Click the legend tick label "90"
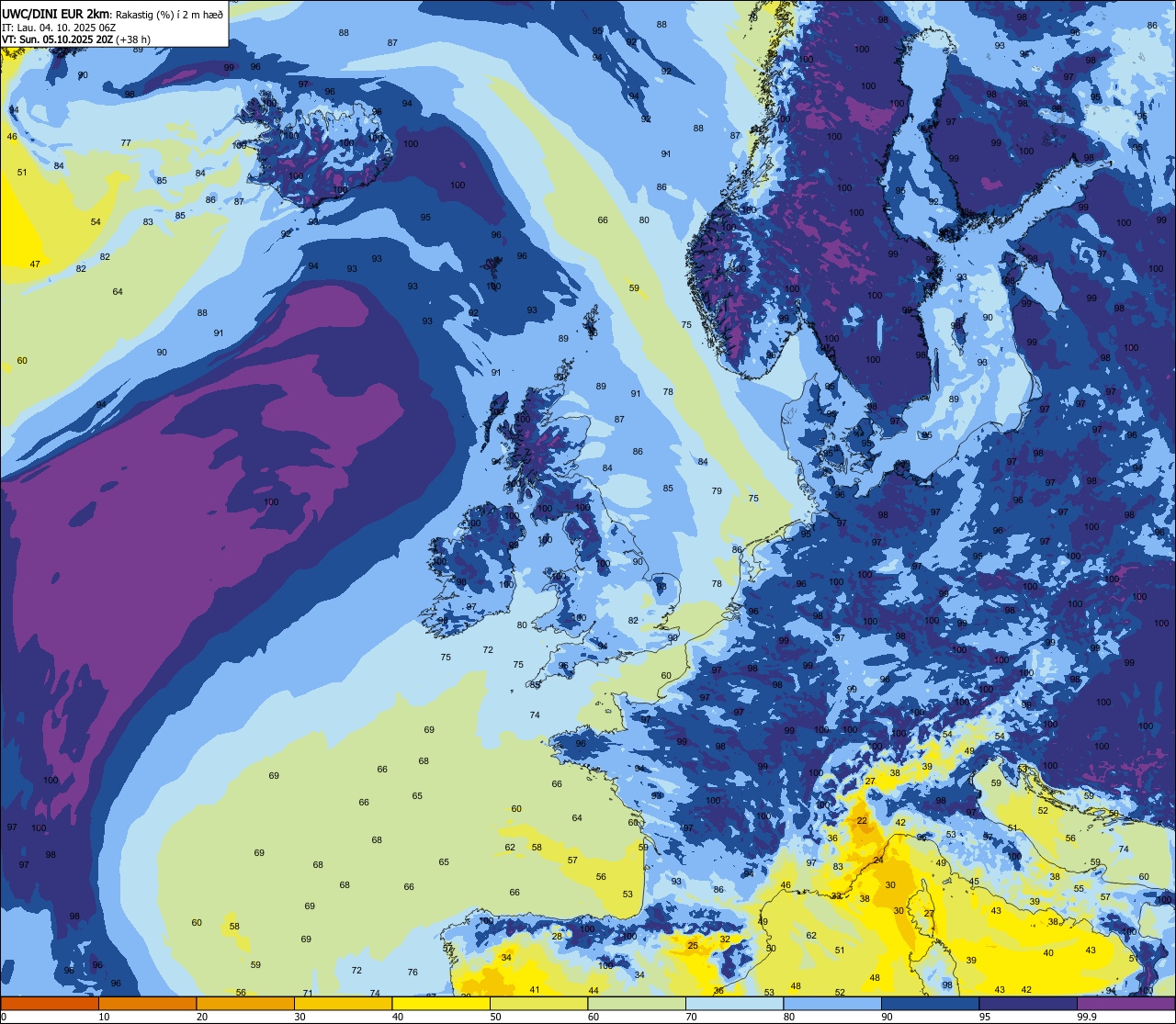 coord(887,1017)
